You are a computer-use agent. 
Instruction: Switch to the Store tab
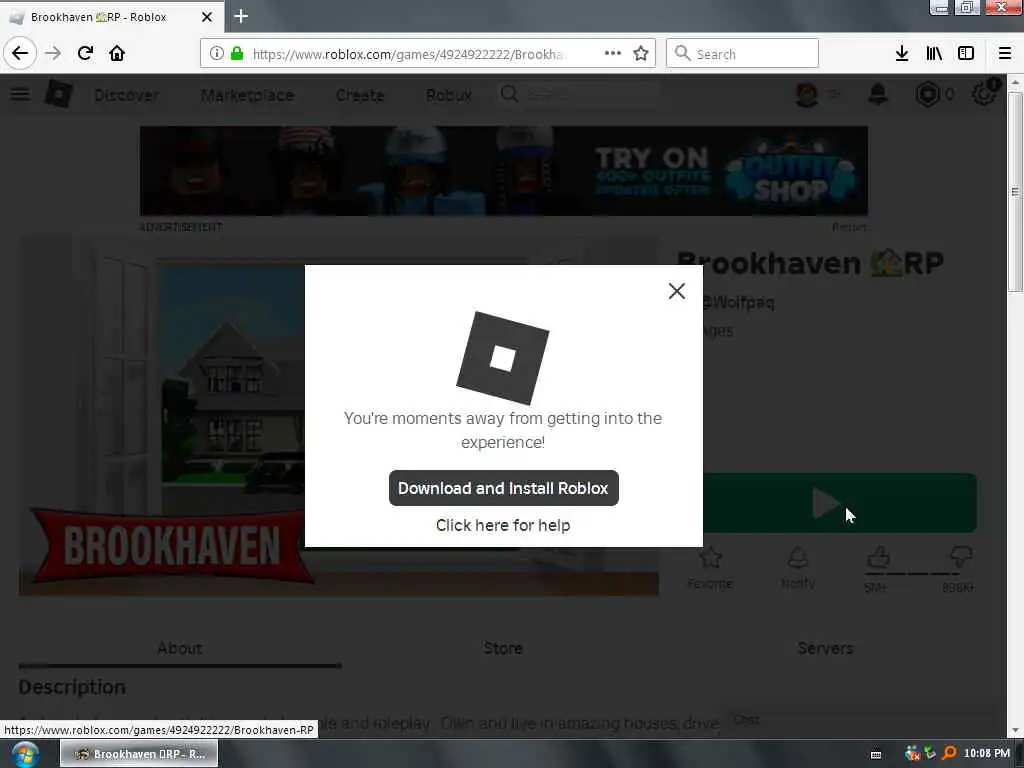[503, 648]
